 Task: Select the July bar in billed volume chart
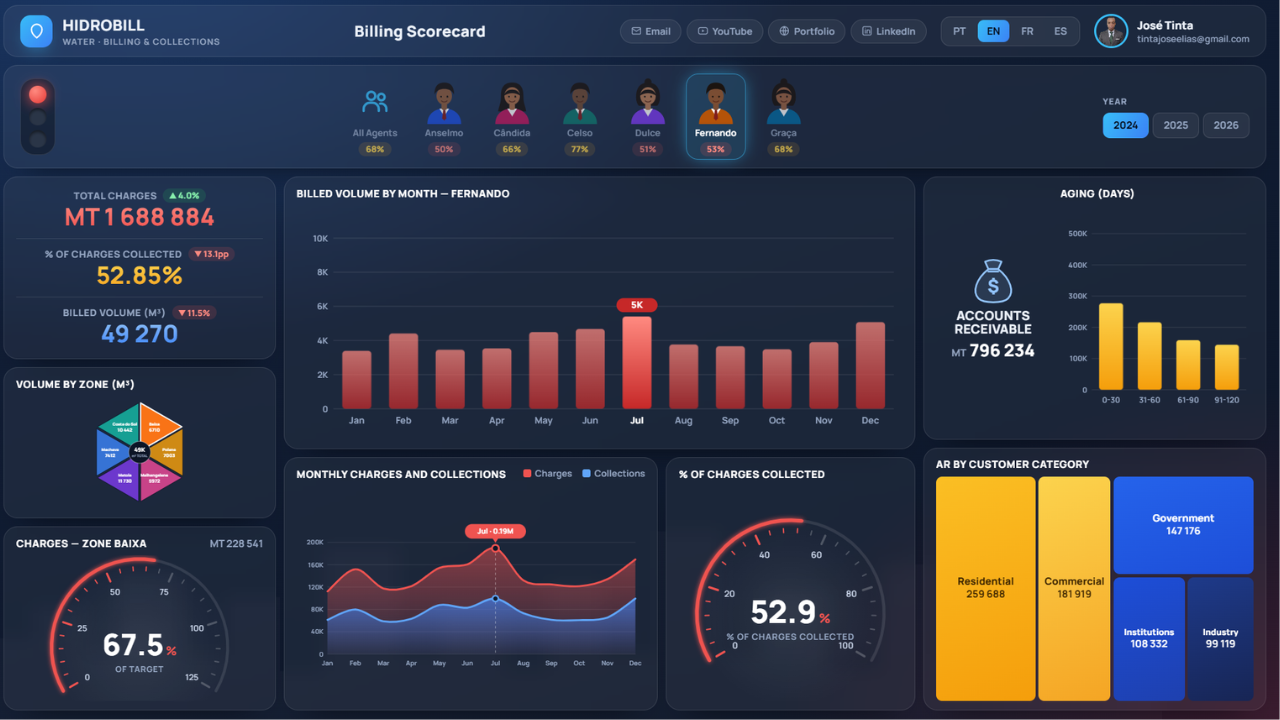tap(637, 362)
